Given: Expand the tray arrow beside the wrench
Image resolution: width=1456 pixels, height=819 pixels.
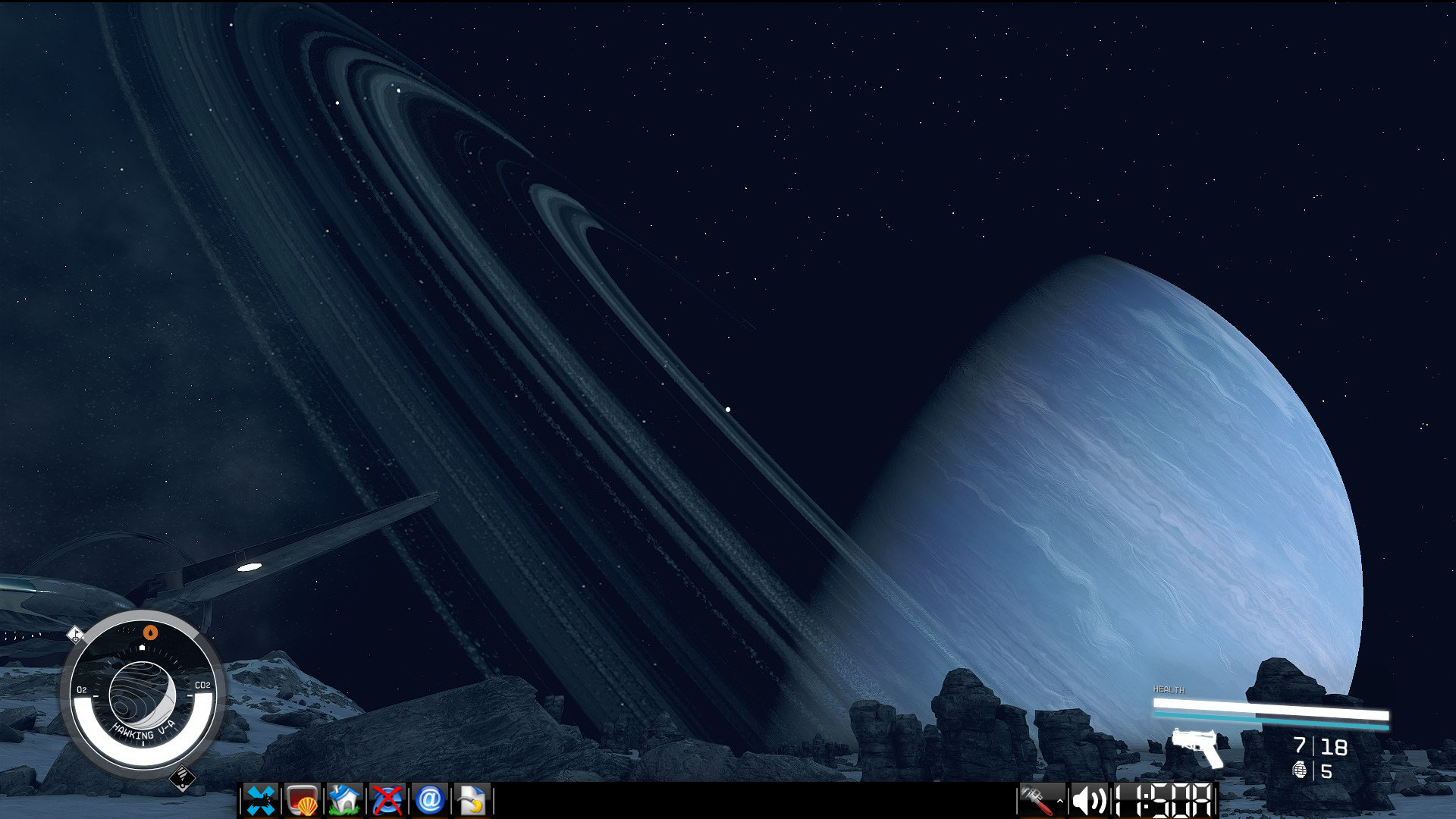Looking at the screenshot, I should click(x=1060, y=801).
